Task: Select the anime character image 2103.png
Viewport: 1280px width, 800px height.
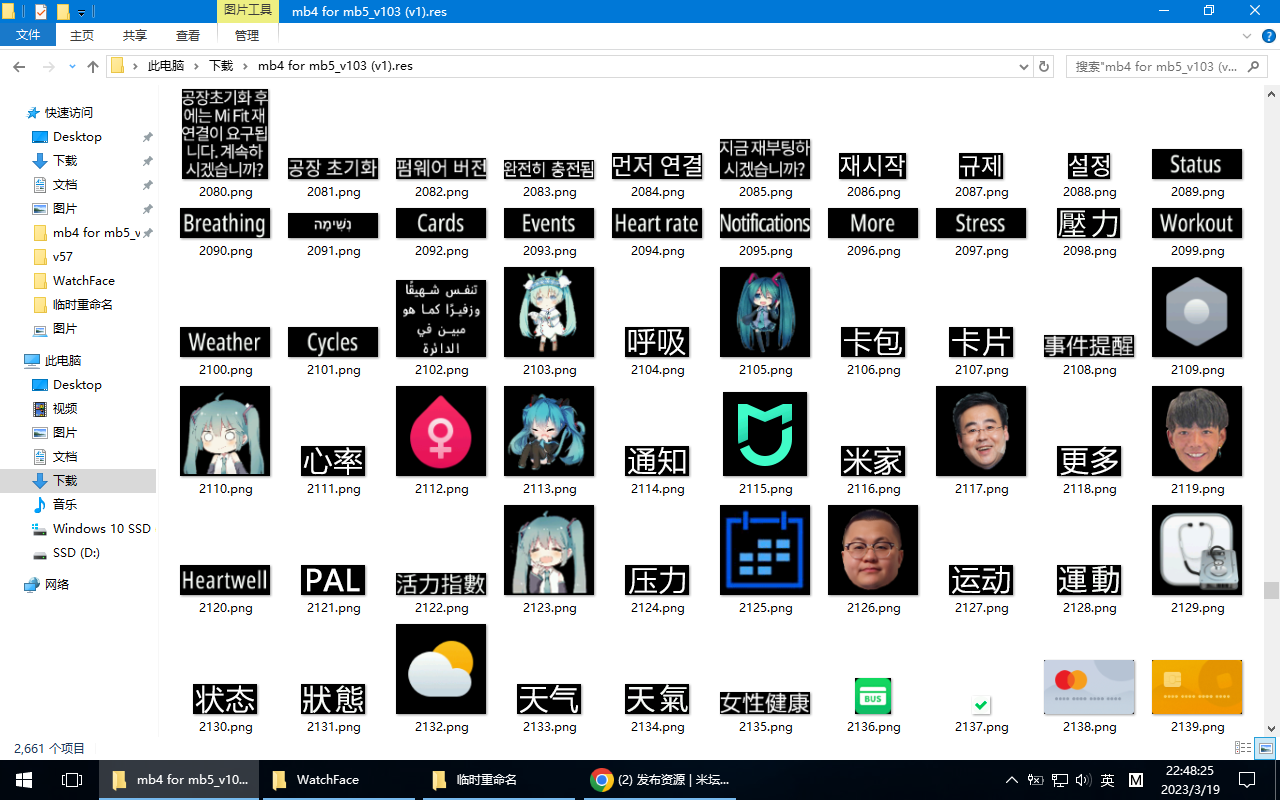Action: pos(549,312)
